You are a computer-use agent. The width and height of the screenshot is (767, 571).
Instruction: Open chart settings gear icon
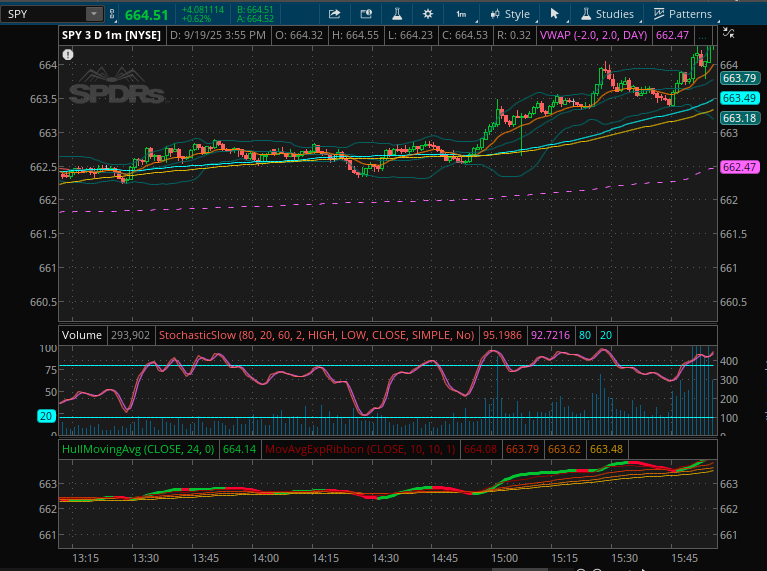pos(428,14)
